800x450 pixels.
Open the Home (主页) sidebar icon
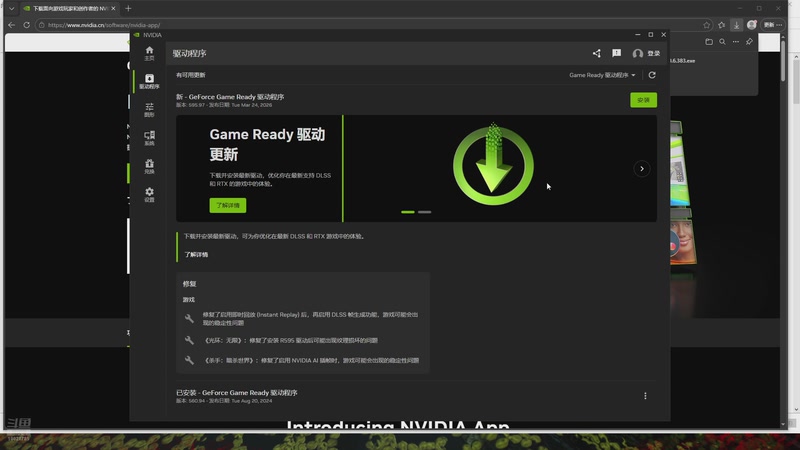[149, 53]
